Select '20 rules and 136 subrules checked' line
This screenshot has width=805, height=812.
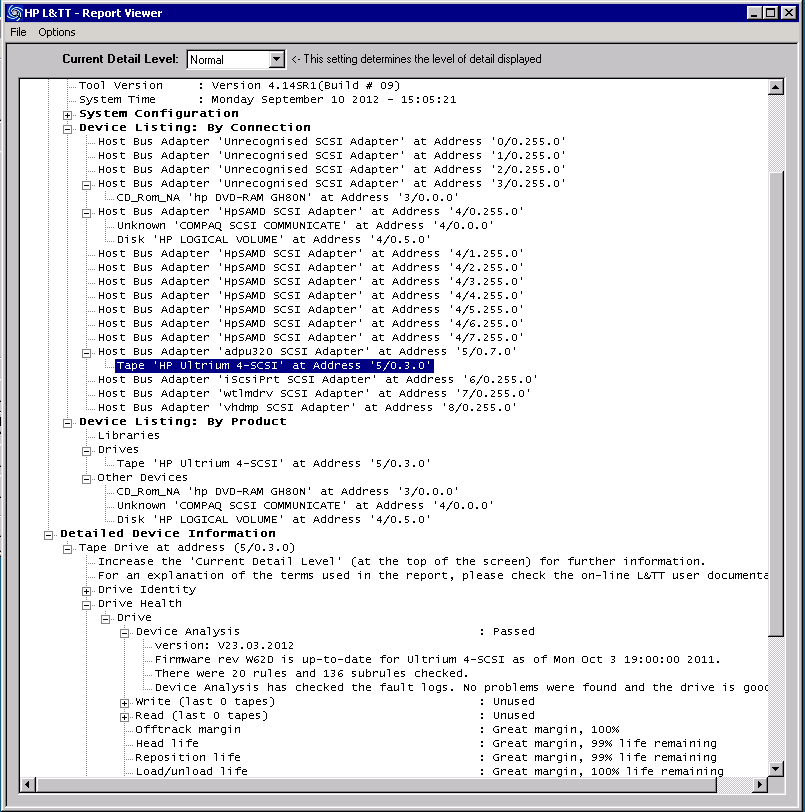point(311,674)
